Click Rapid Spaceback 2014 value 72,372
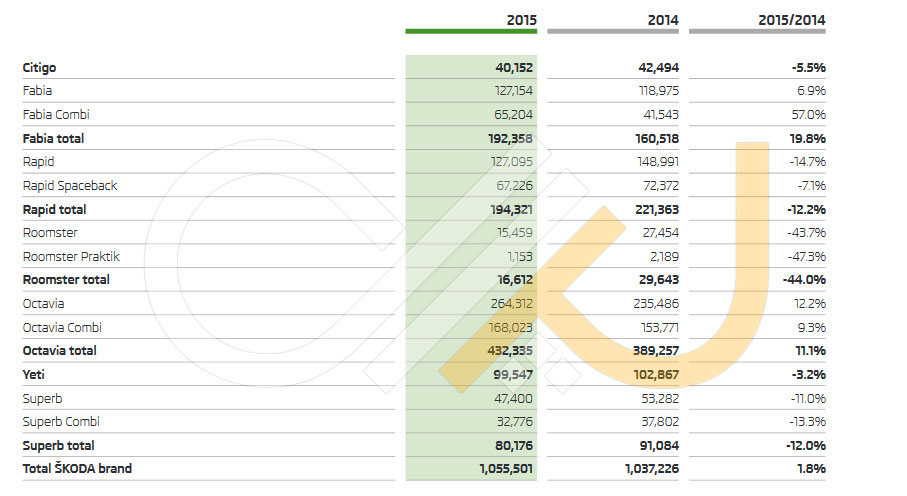This screenshot has width=907, height=496. pos(661,186)
